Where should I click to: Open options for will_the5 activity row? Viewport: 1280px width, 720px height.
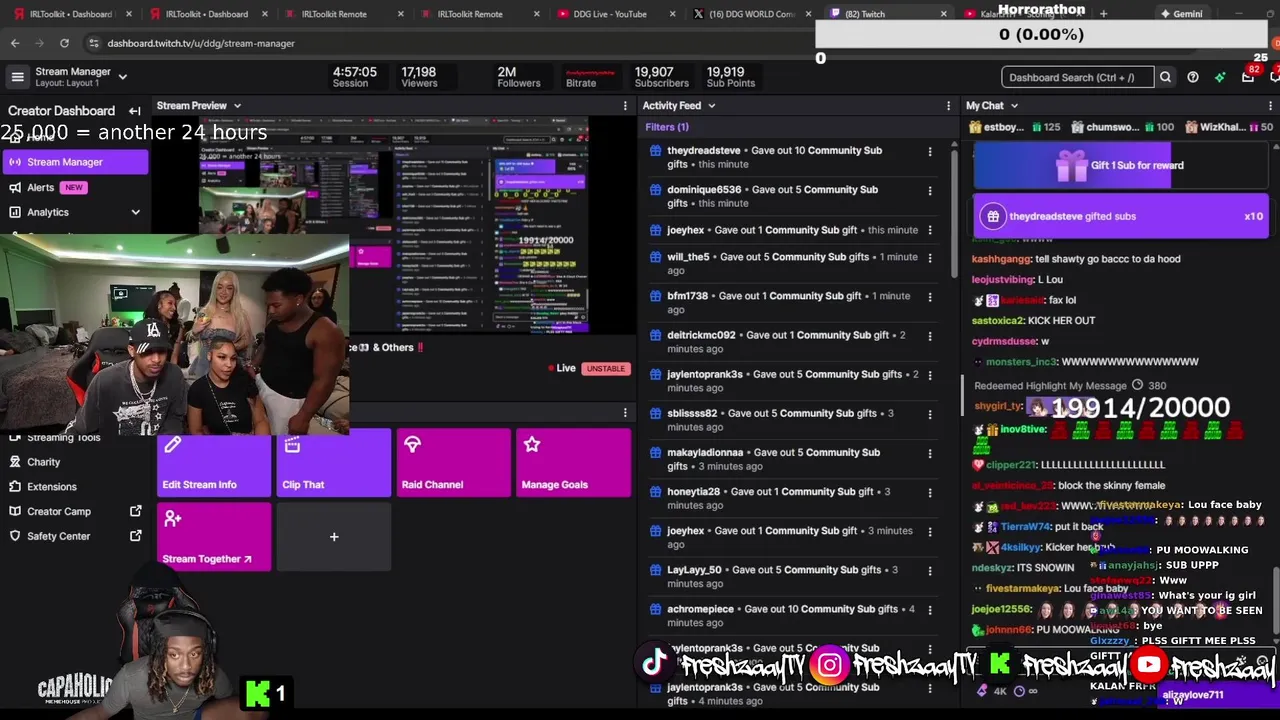click(930, 258)
